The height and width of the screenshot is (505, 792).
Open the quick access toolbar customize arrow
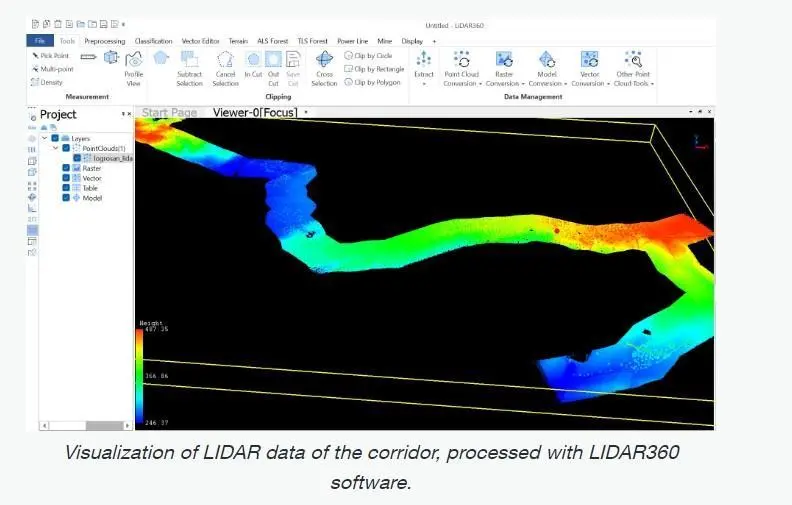[x=123, y=24]
